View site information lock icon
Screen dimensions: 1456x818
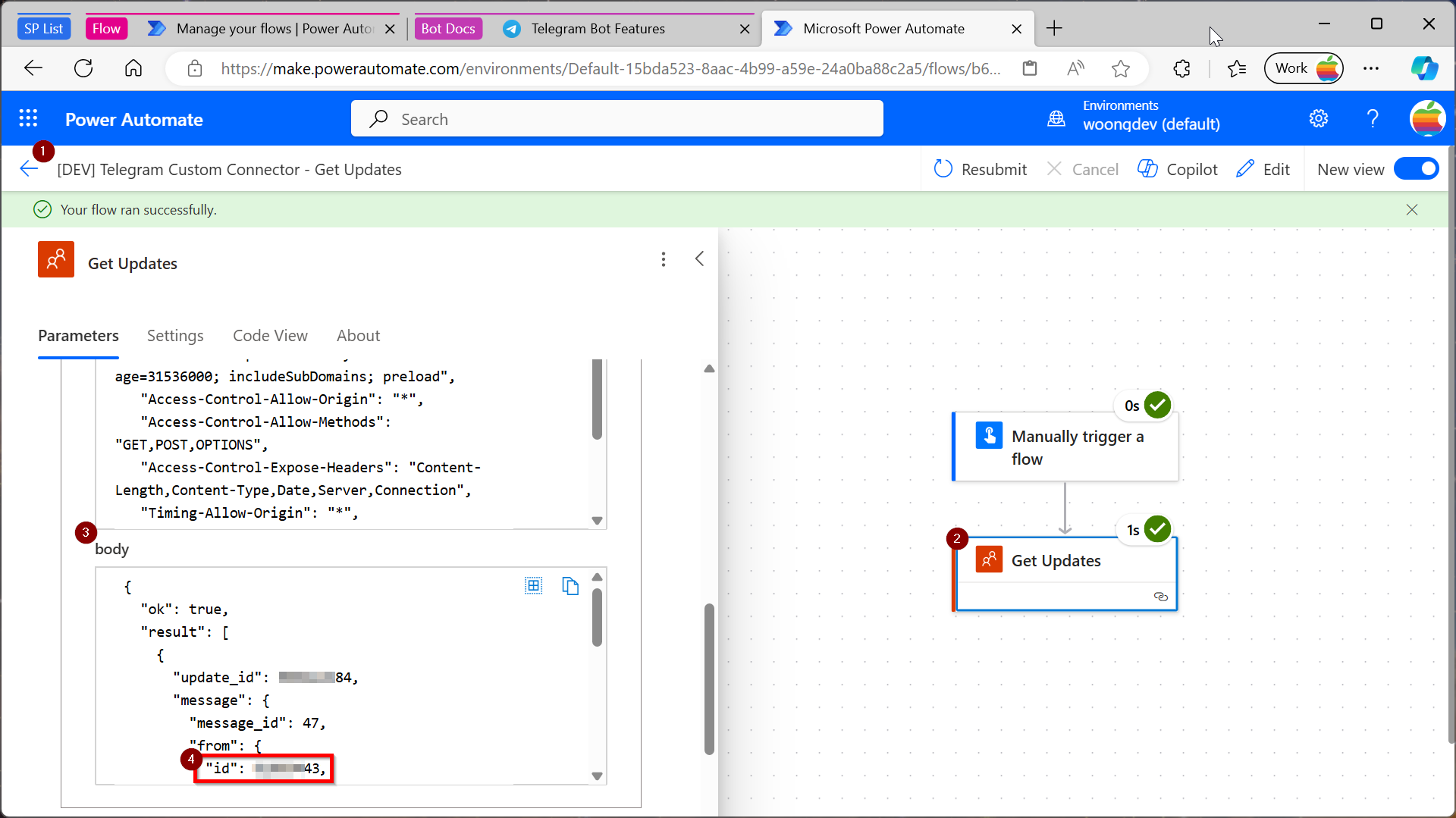pyautogui.click(x=195, y=69)
